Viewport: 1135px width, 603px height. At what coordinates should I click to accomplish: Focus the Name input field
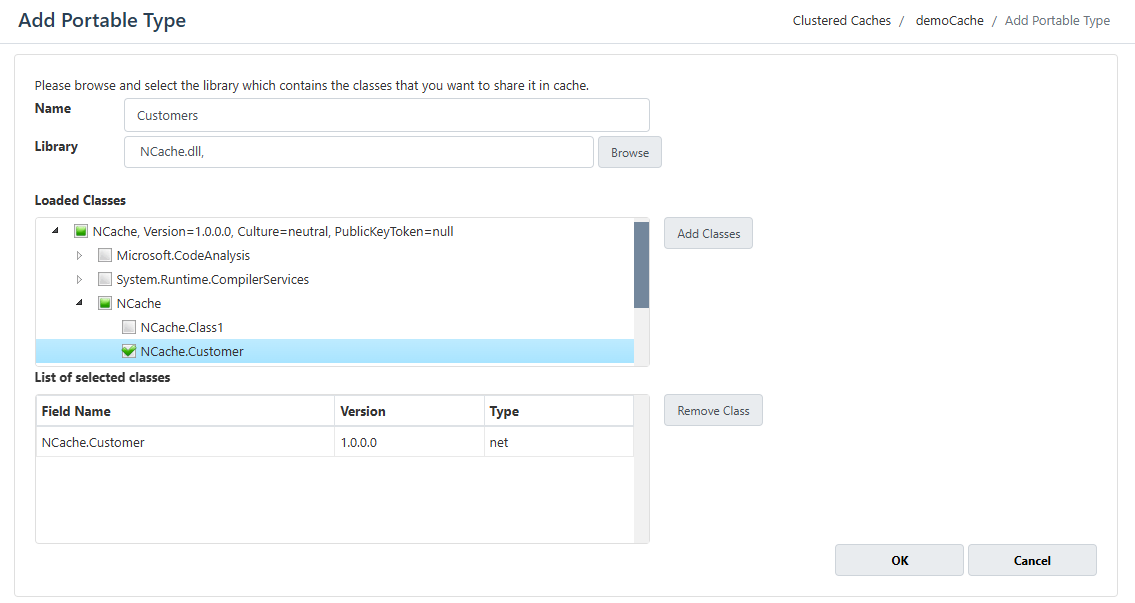(x=387, y=115)
